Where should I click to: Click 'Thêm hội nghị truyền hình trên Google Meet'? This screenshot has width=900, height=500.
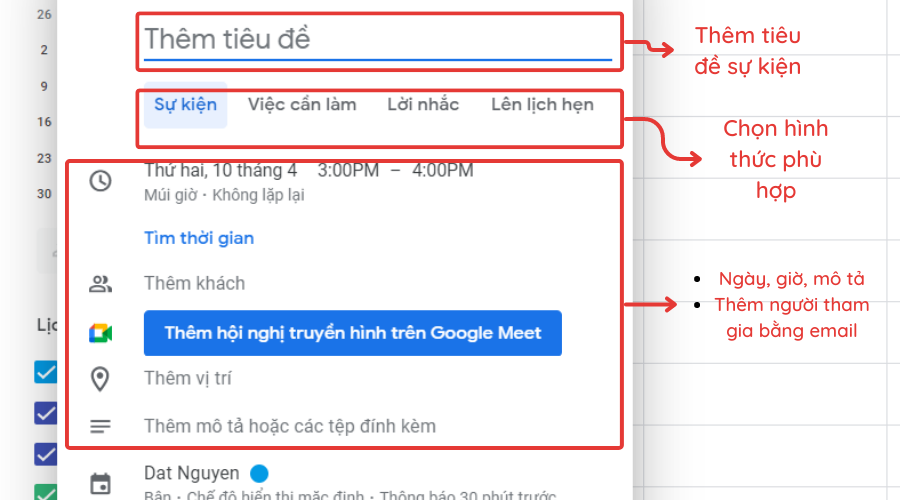click(x=352, y=333)
